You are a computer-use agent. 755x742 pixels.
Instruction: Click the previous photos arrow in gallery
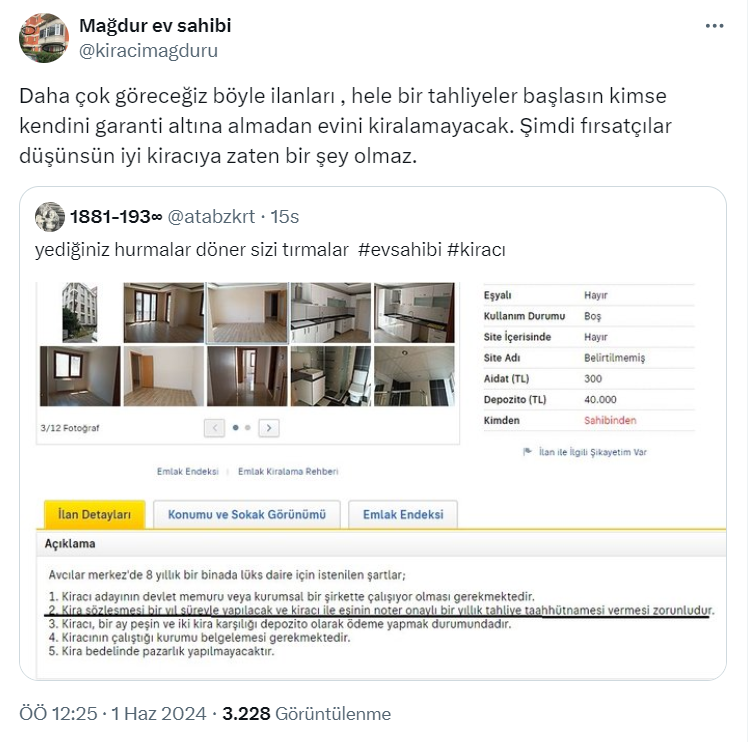(x=215, y=428)
